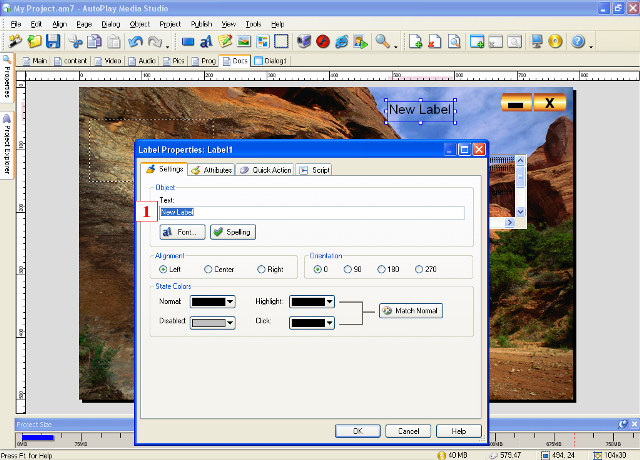The width and height of the screenshot is (640, 460).
Task: Insert an Image object from toolbar
Action: (x=244, y=42)
